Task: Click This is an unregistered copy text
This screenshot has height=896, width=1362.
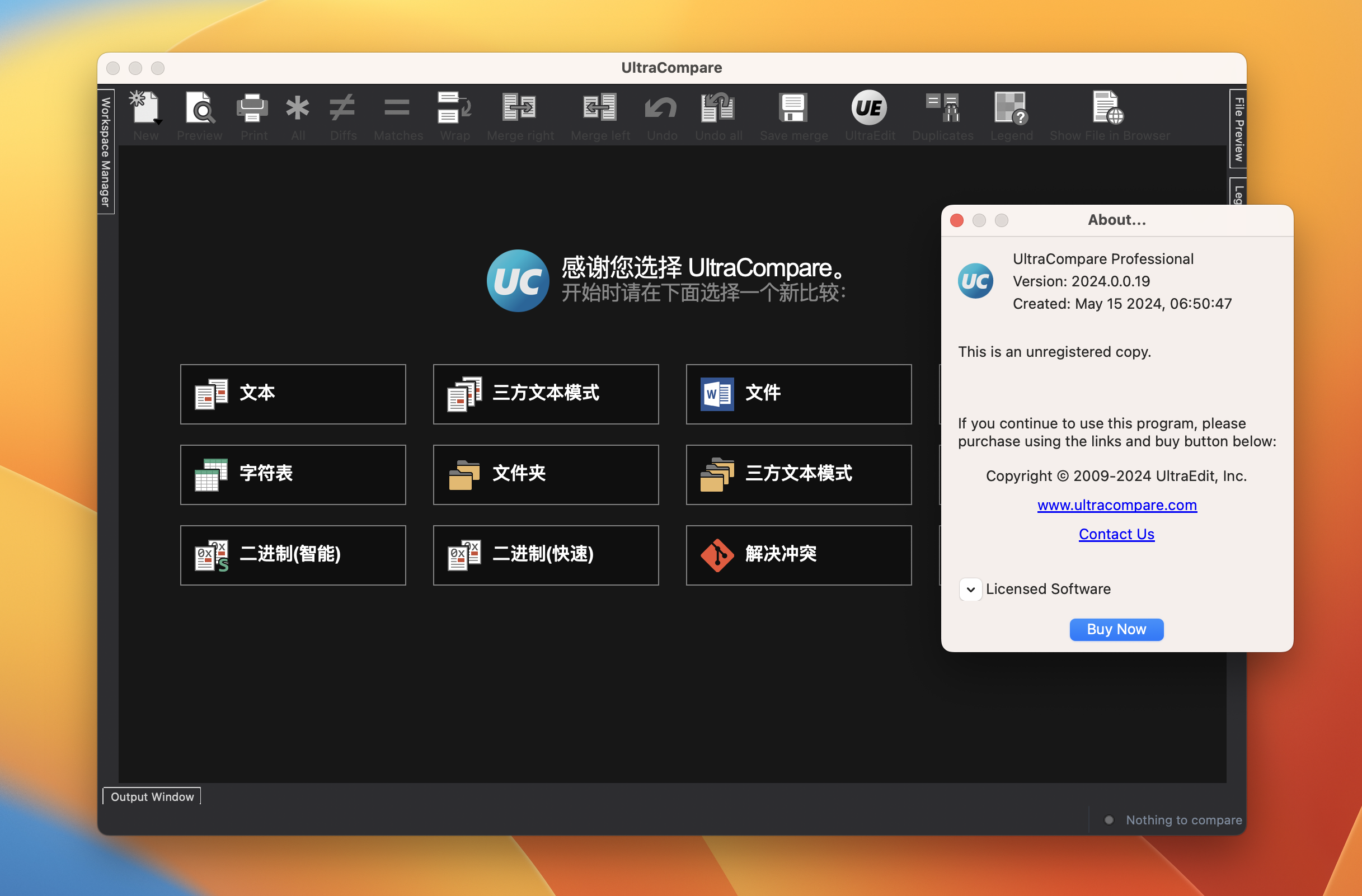Action: point(1054,351)
